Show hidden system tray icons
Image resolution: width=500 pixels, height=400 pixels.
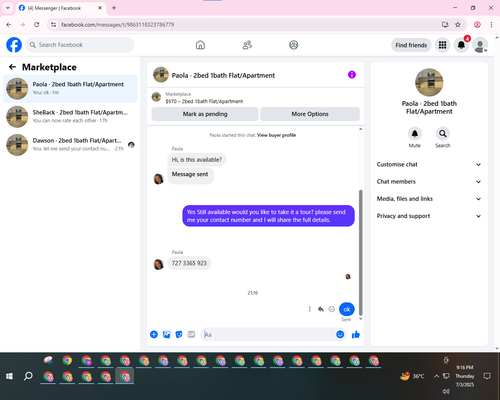[x=436, y=376]
